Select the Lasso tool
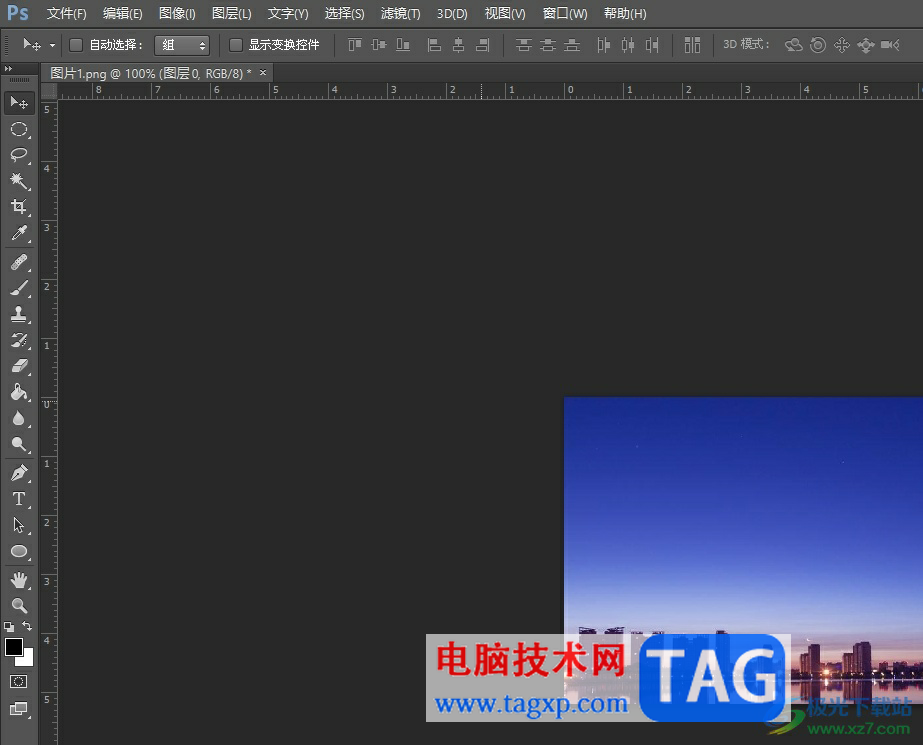 [x=19, y=155]
